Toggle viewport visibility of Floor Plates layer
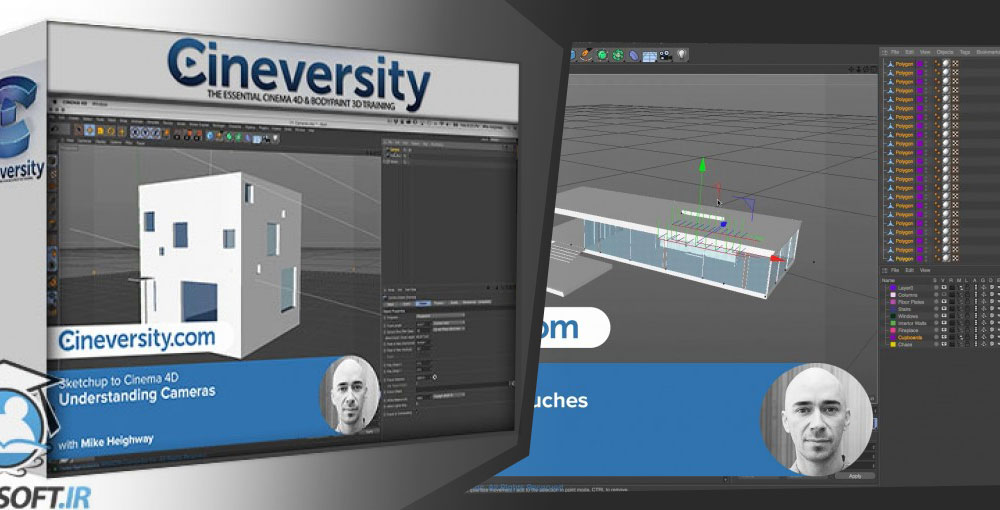 click(x=944, y=302)
